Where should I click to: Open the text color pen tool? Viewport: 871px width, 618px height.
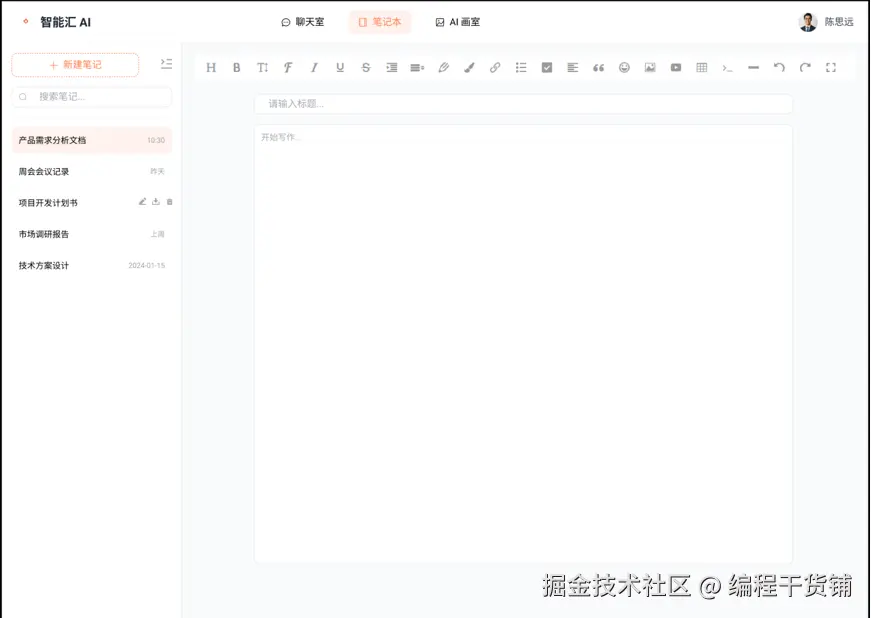443,68
